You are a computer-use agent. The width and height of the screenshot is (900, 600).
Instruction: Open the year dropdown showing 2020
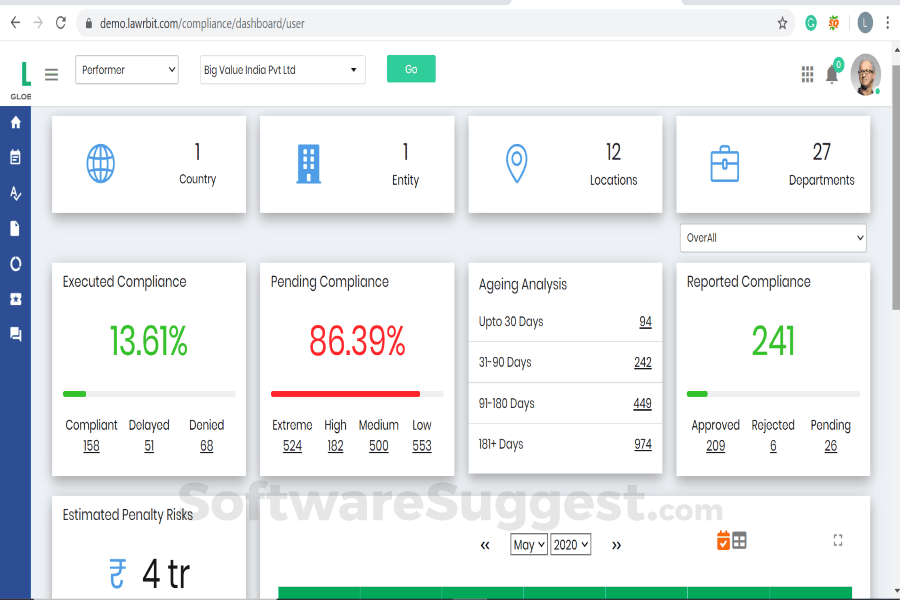(x=571, y=544)
